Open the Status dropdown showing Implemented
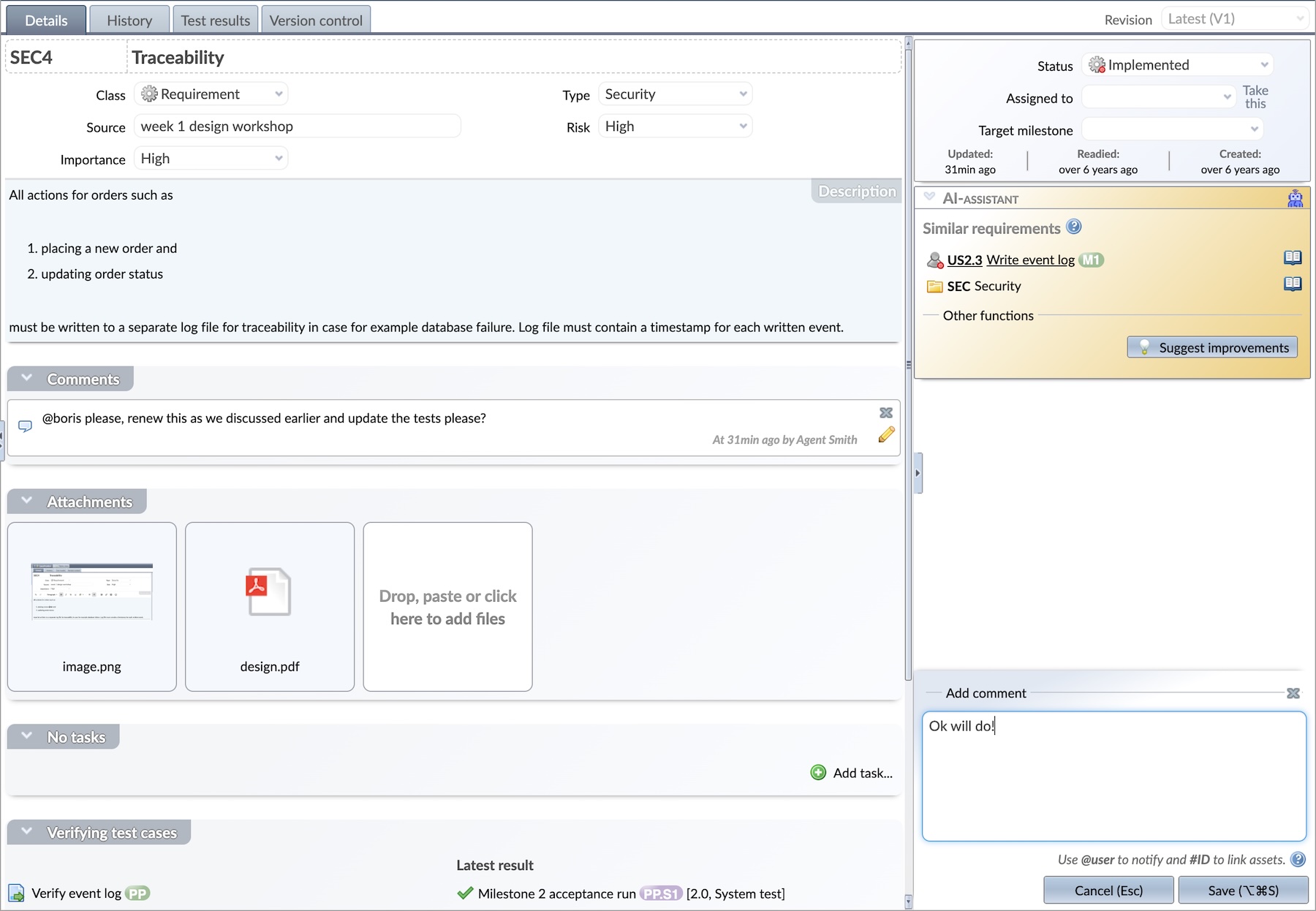Screen dimensions: 1316x911 pos(1178,65)
